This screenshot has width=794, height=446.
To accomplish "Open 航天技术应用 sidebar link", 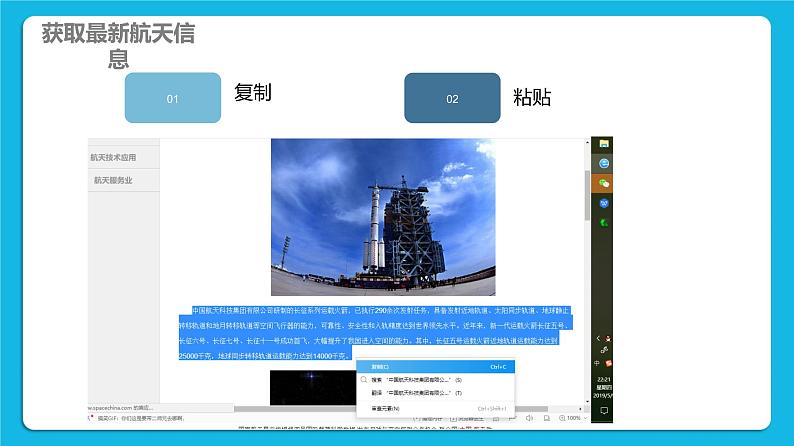I will (x=113, y=157).
